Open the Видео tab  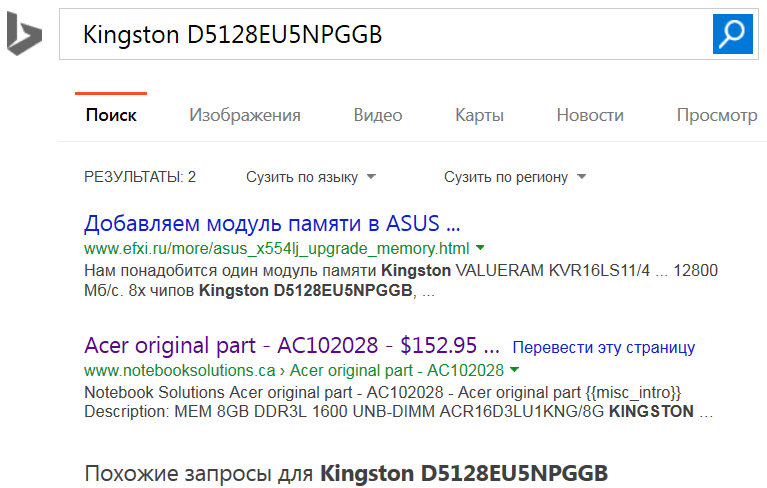pyautogui.click(x=378, y=115)
